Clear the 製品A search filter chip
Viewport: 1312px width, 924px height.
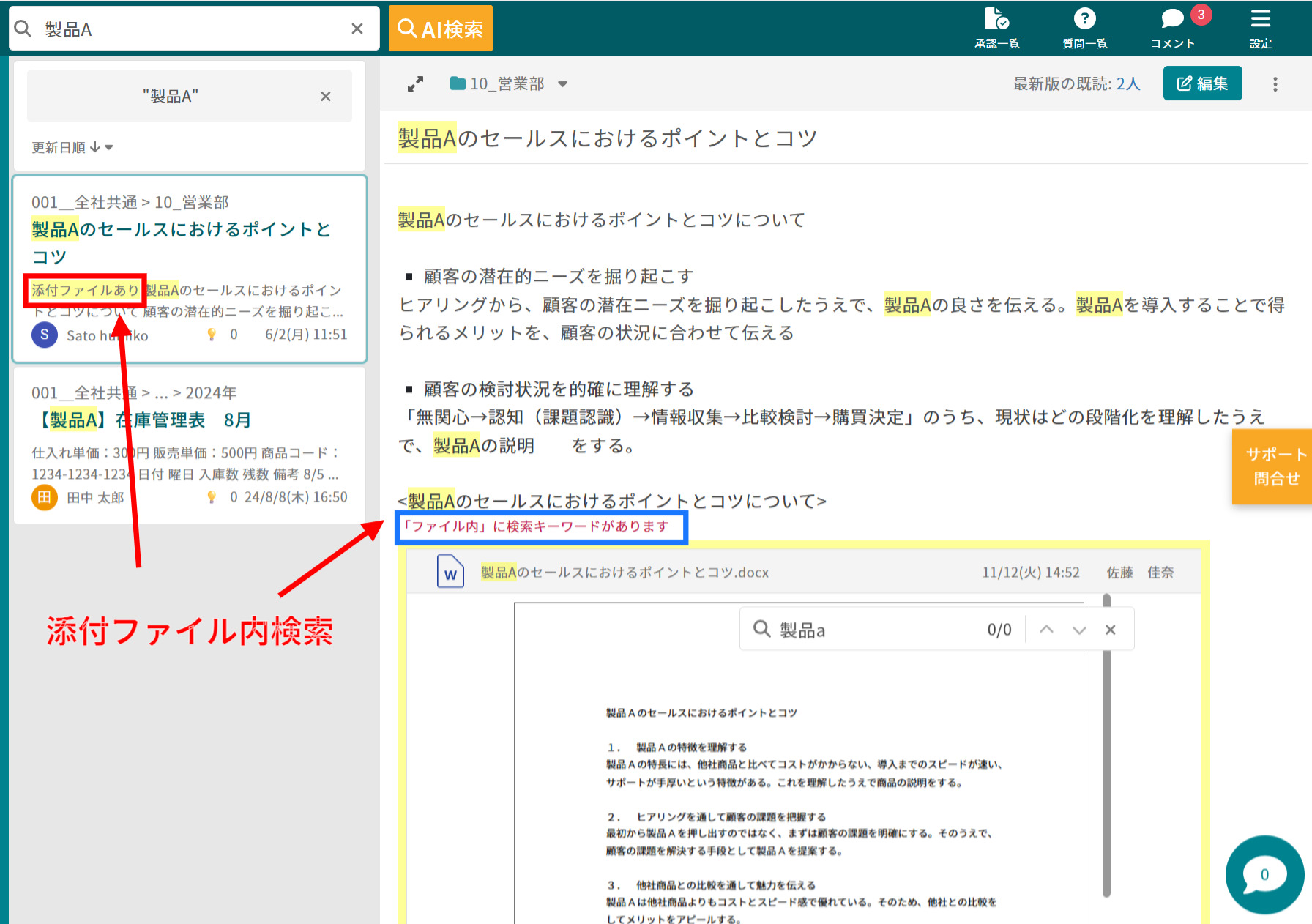point(325,95)
